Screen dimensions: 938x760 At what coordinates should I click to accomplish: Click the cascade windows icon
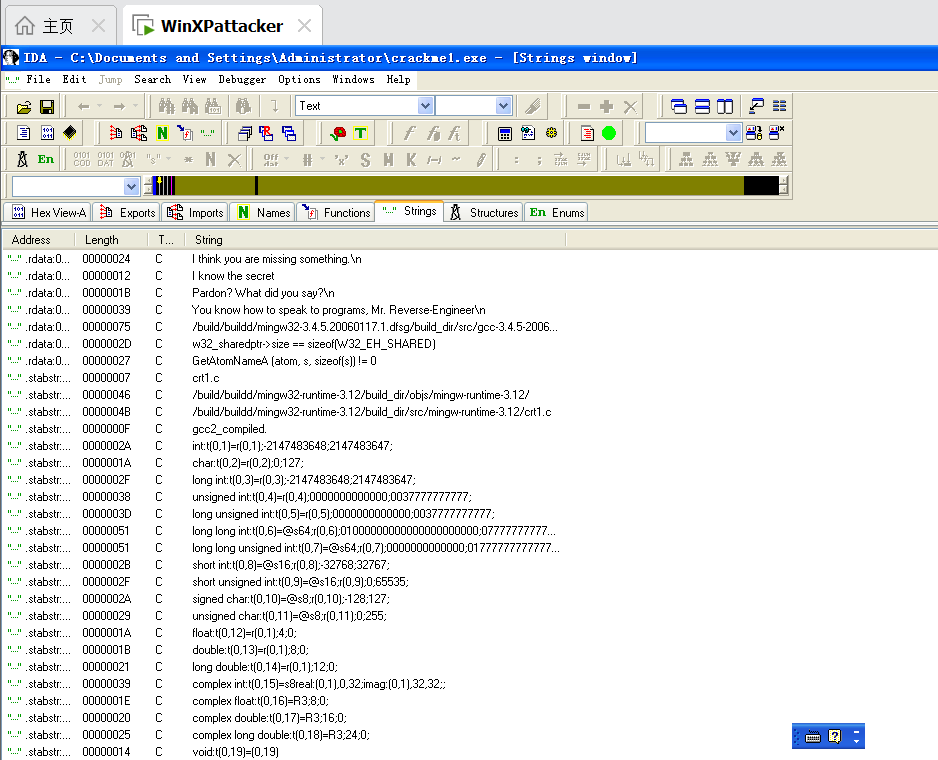click(x=679, y=107)
